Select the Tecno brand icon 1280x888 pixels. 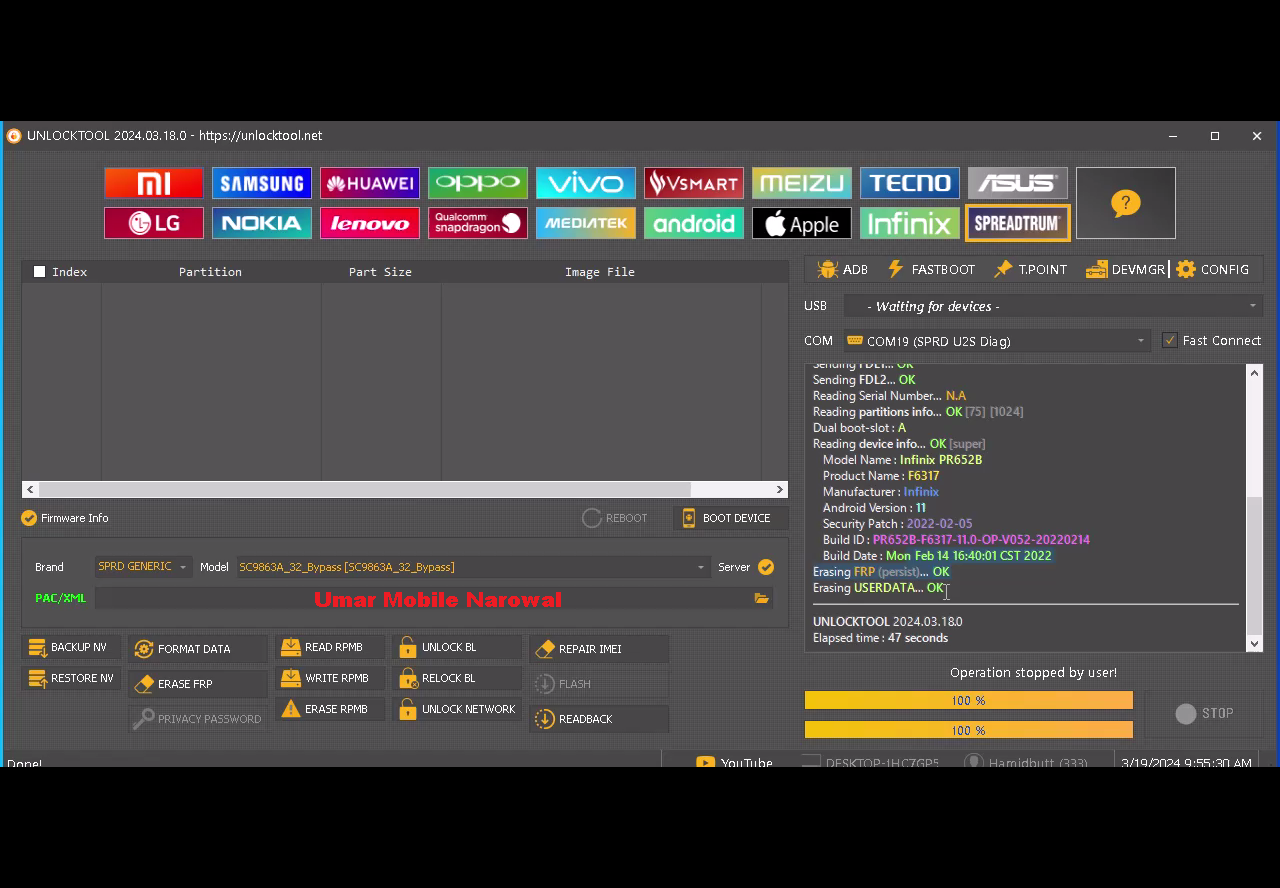910,183
